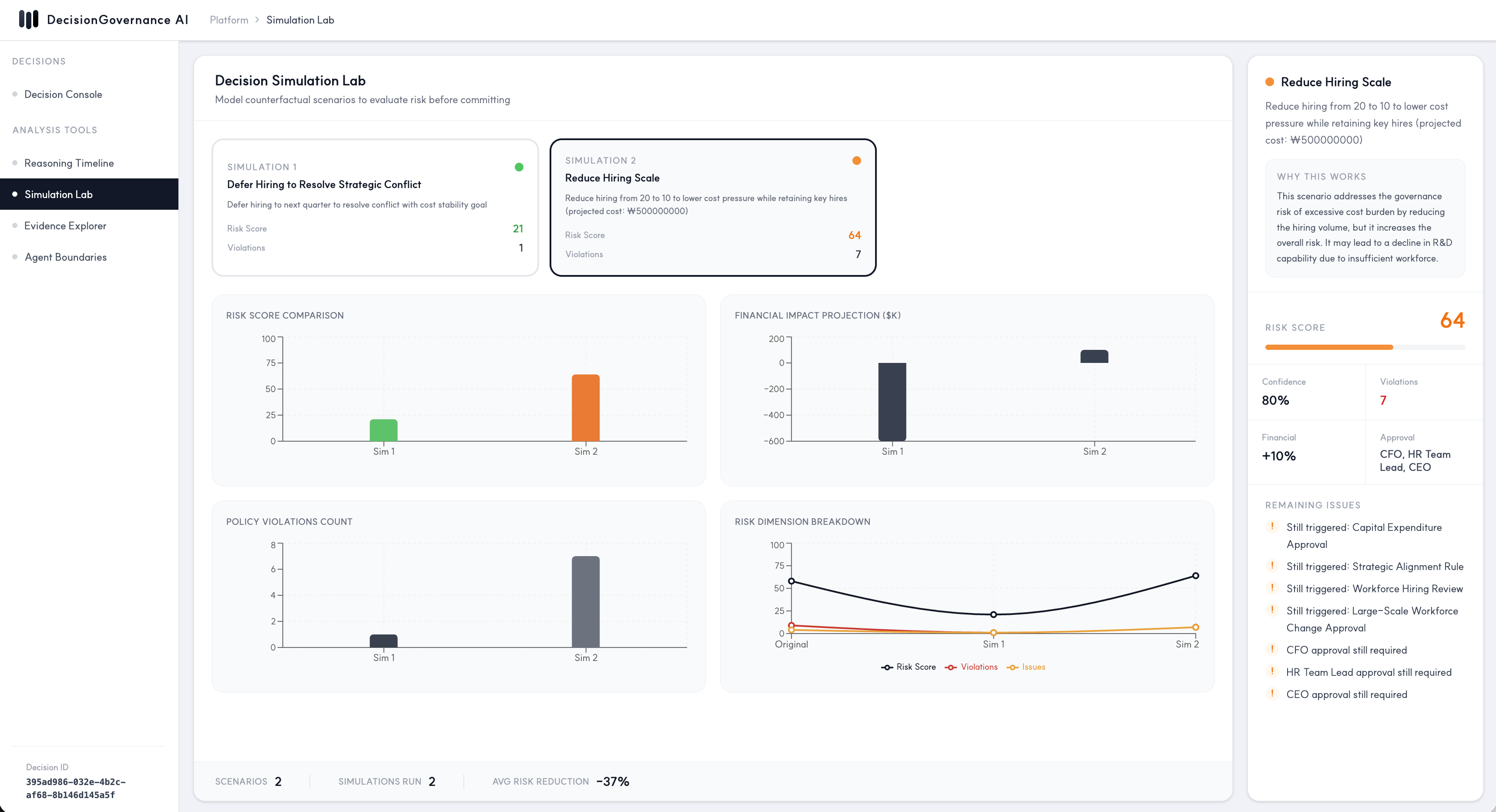This screenshot has height=812, width=1496.
Task: Click the Approval CFO, HR Team Lead, CEO text
Action: coord(1415,460)
